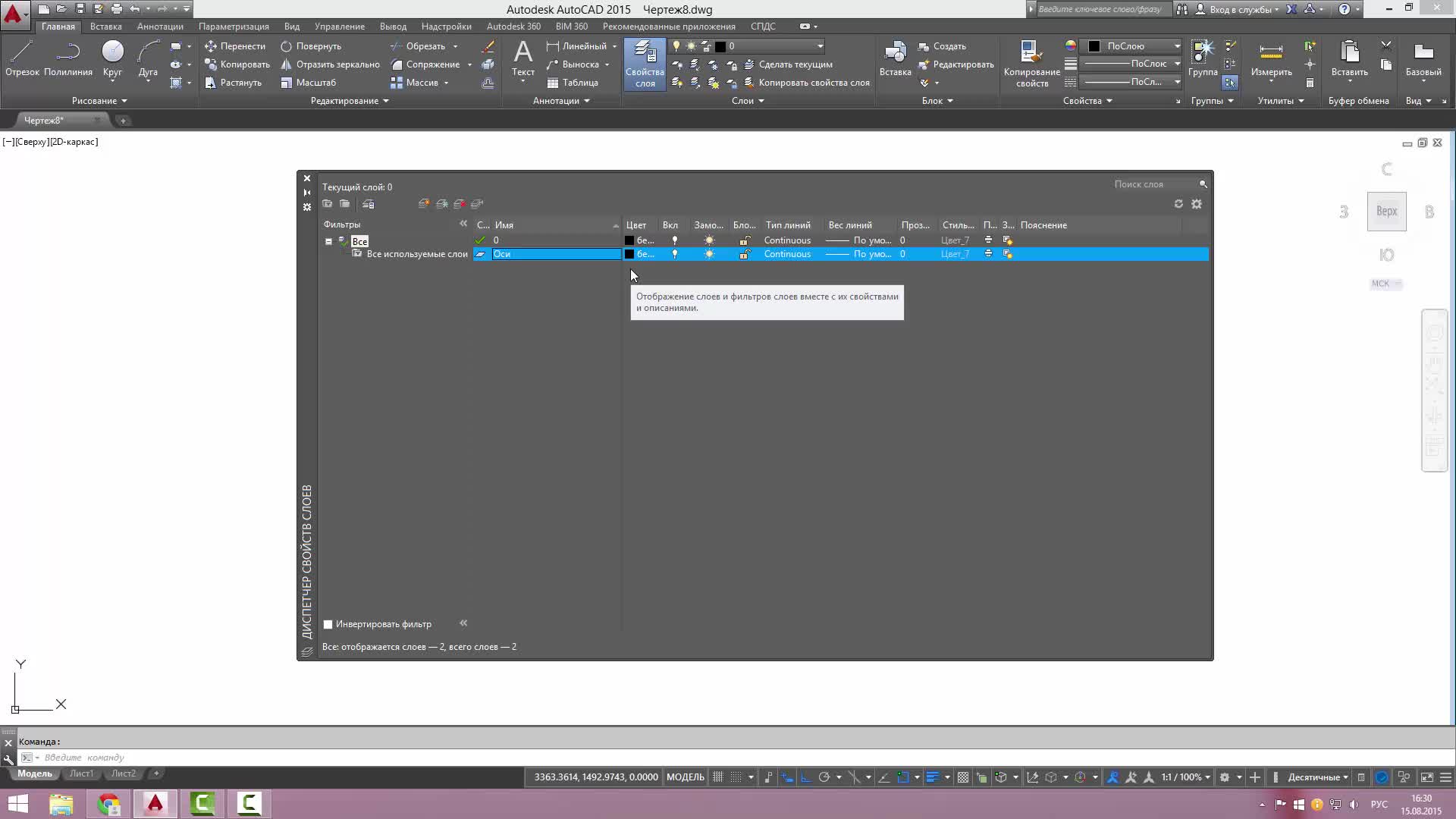The width and height of the screenshot is (1456, 819).
Task: Toggle ortho mode in status bar
Action: tap(805, 777)
